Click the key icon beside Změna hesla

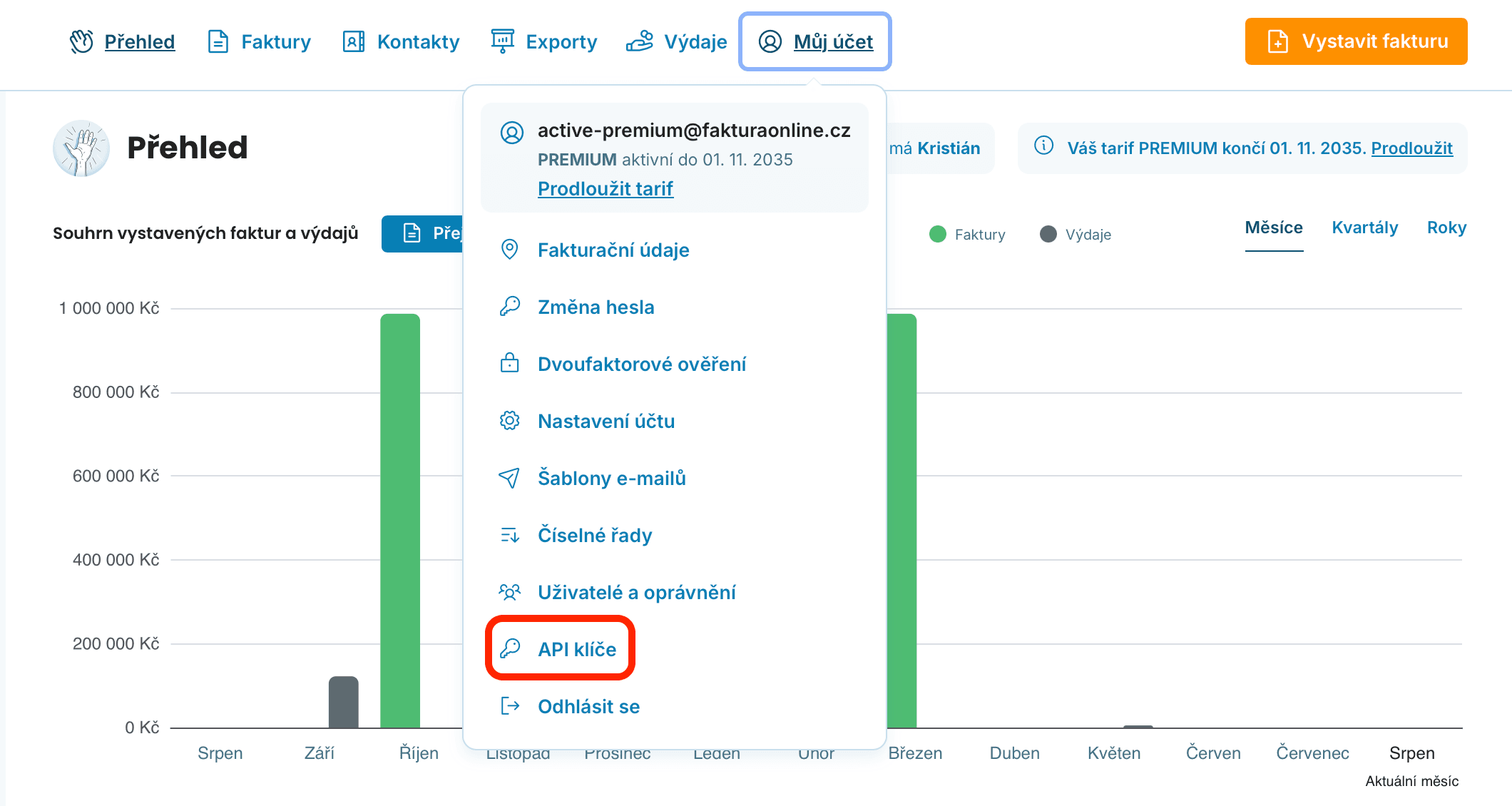509,307
